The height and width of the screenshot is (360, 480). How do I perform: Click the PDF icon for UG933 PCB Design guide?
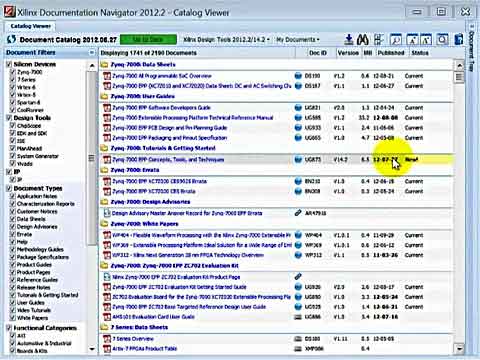107,128
